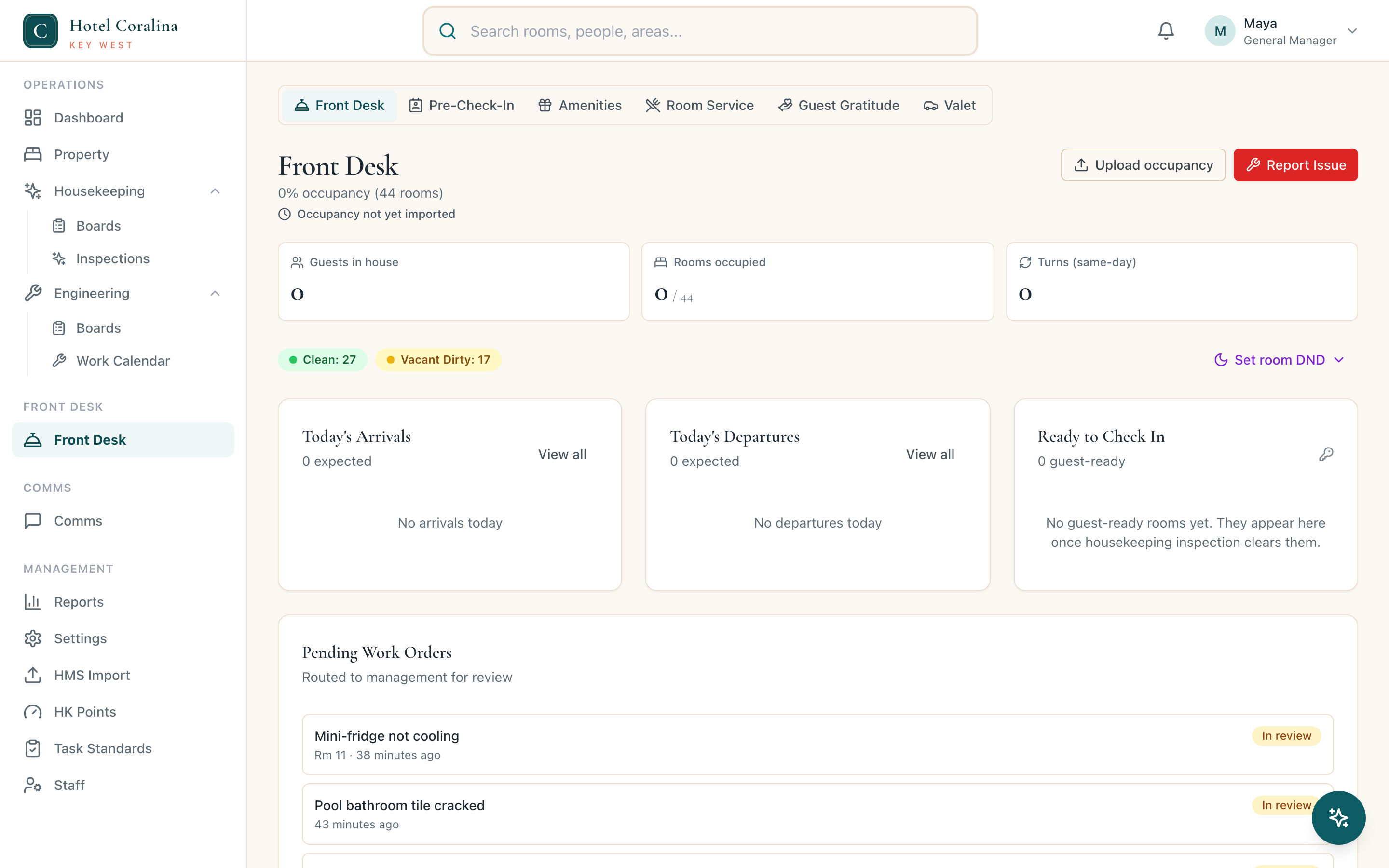Click the HK Points gauge icon
Viewport: 1389px width, 868px height.
point(33,712)
